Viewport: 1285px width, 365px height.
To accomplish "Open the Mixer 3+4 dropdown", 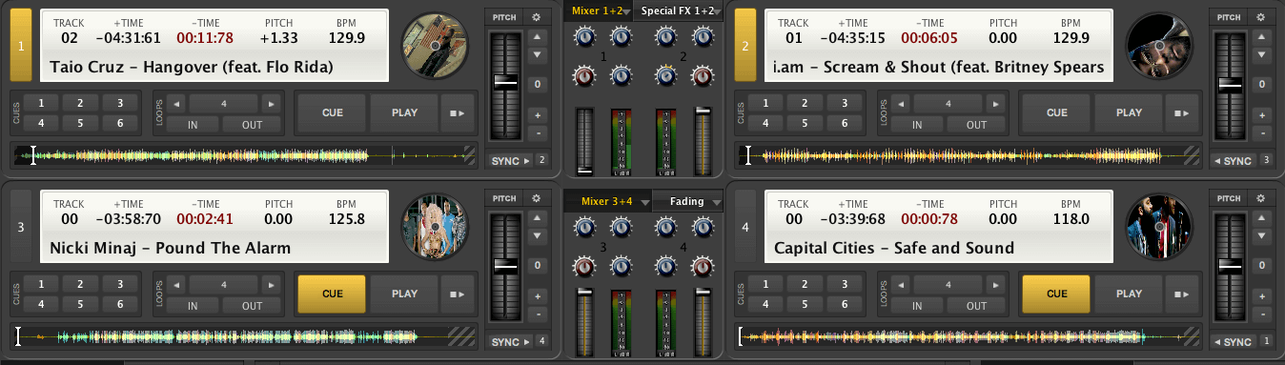I will 608,201.
